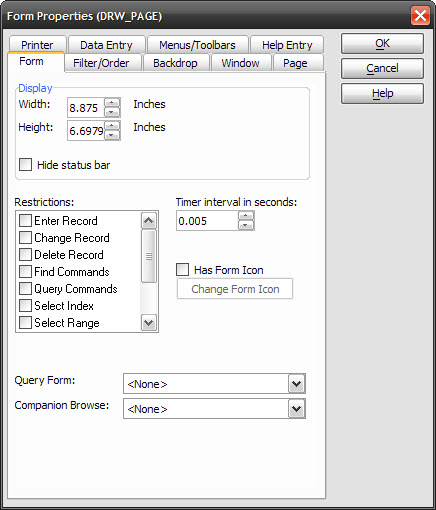Toggle the Find Commands restriction

pyautogui.click(x=25, y=272)
